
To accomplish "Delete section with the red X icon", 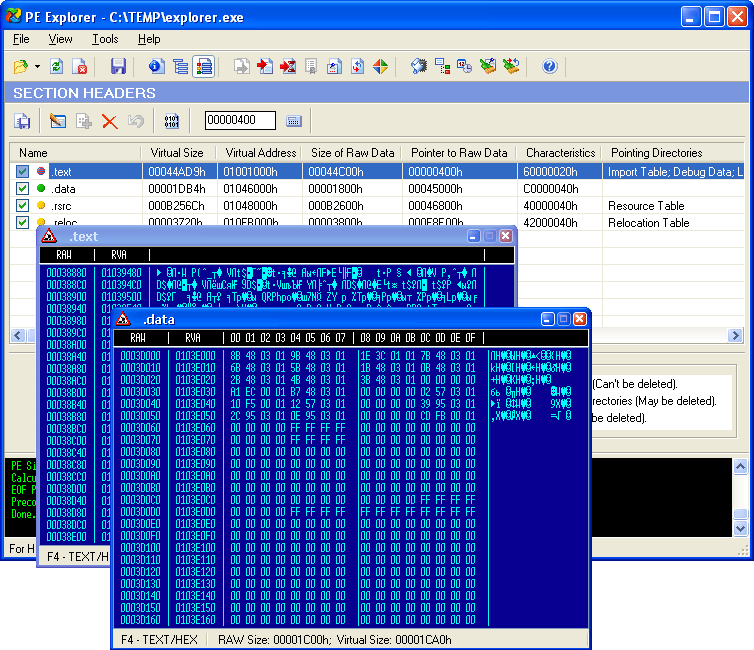I will 110,121.
